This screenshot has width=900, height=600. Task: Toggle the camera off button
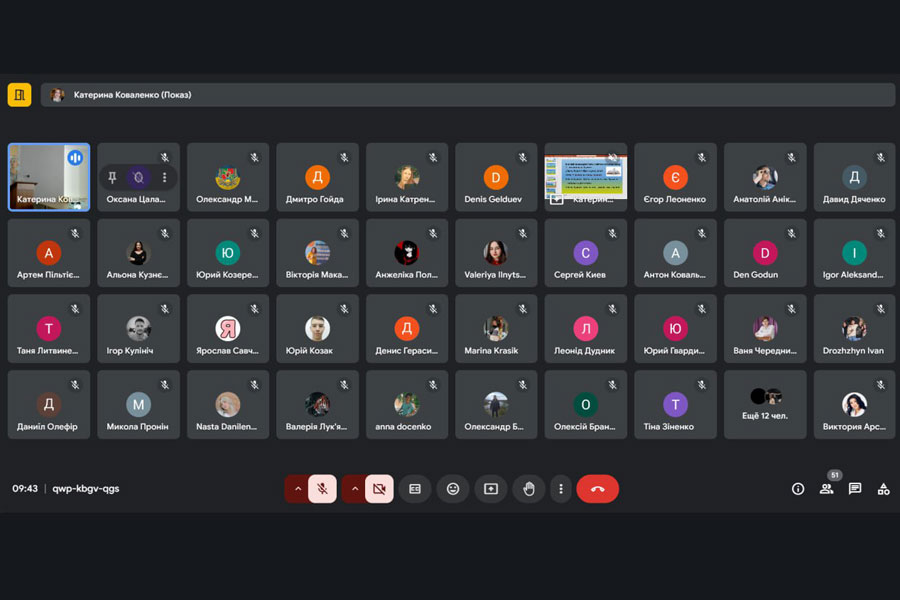[379, 489]
